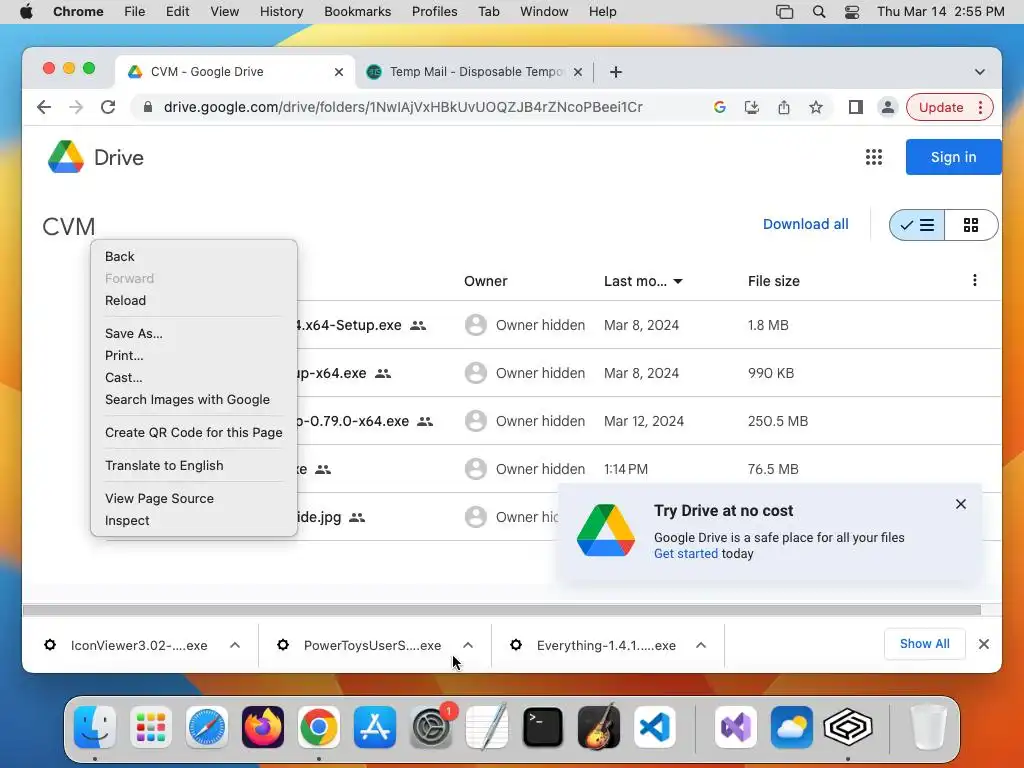Click the Get started link

point(686,554)
